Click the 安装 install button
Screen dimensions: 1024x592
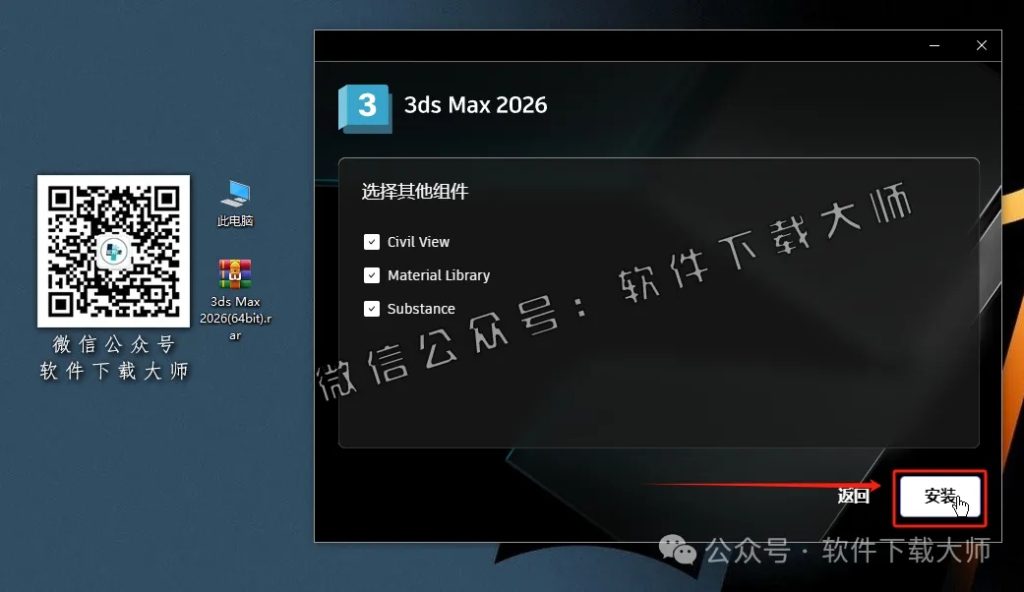(x=938, y=495)
